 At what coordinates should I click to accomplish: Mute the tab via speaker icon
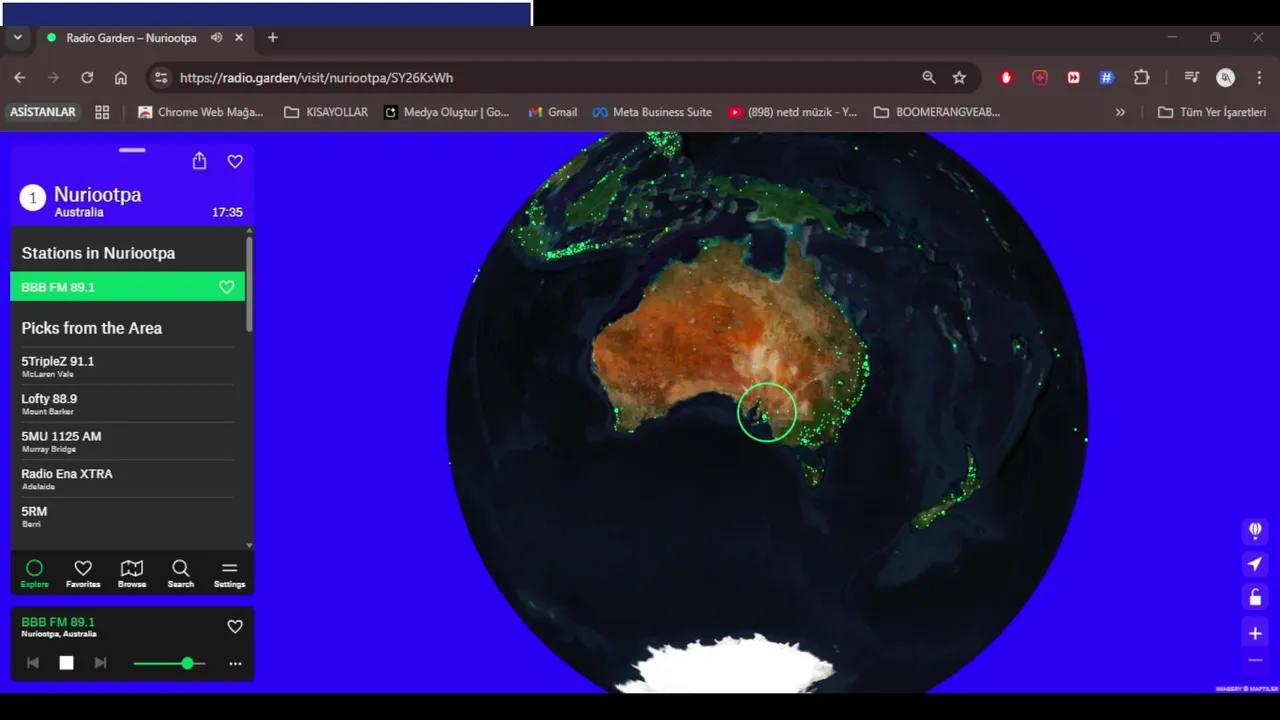pyautogui.click(x=216, y=38)
